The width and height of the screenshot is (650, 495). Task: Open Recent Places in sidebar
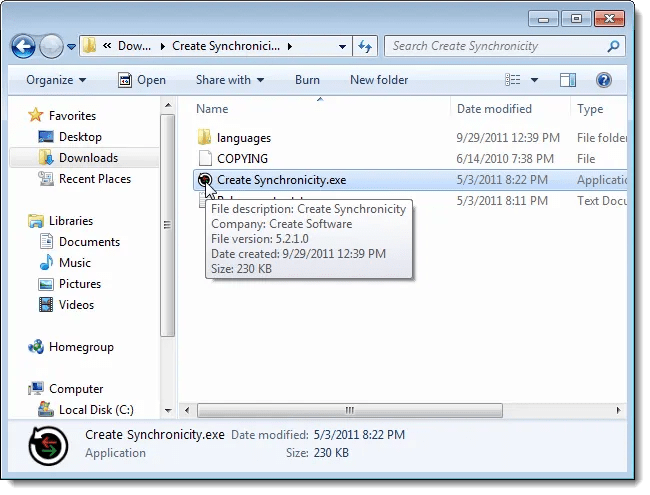pyautogui.click(x=95, y=179)
